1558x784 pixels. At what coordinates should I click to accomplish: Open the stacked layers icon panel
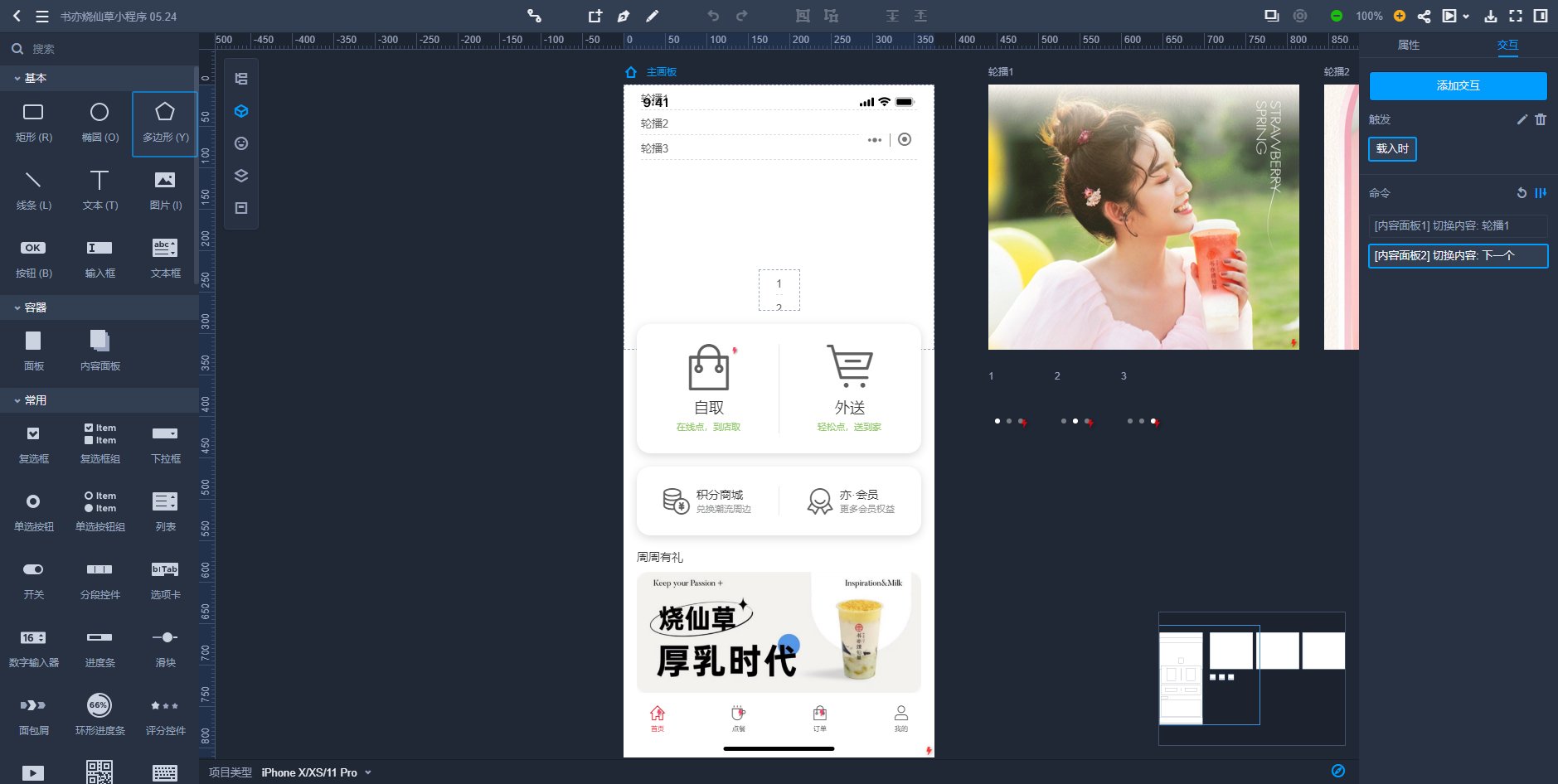241,176
